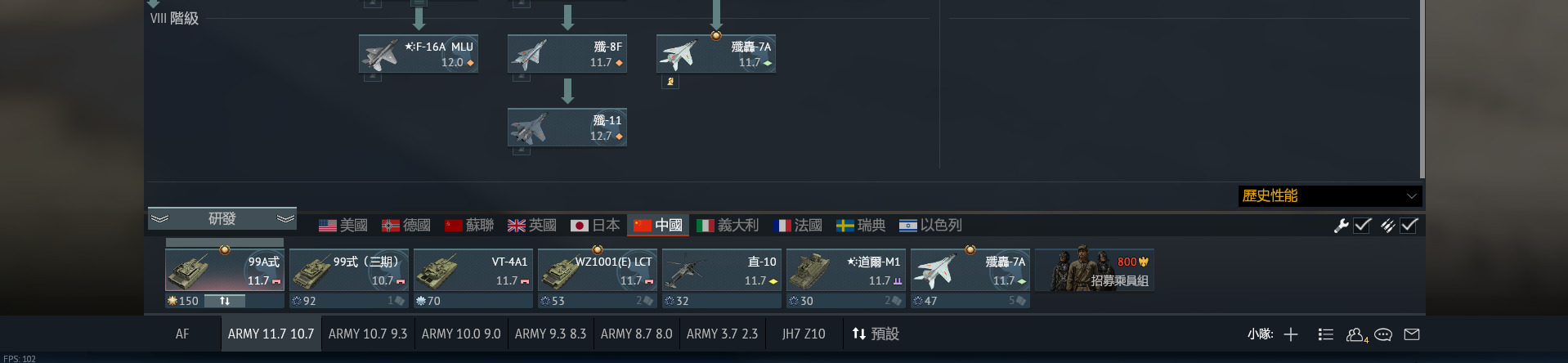Expand the 研發 research panel
This screenshot has width=1568, height=363.
222,218
